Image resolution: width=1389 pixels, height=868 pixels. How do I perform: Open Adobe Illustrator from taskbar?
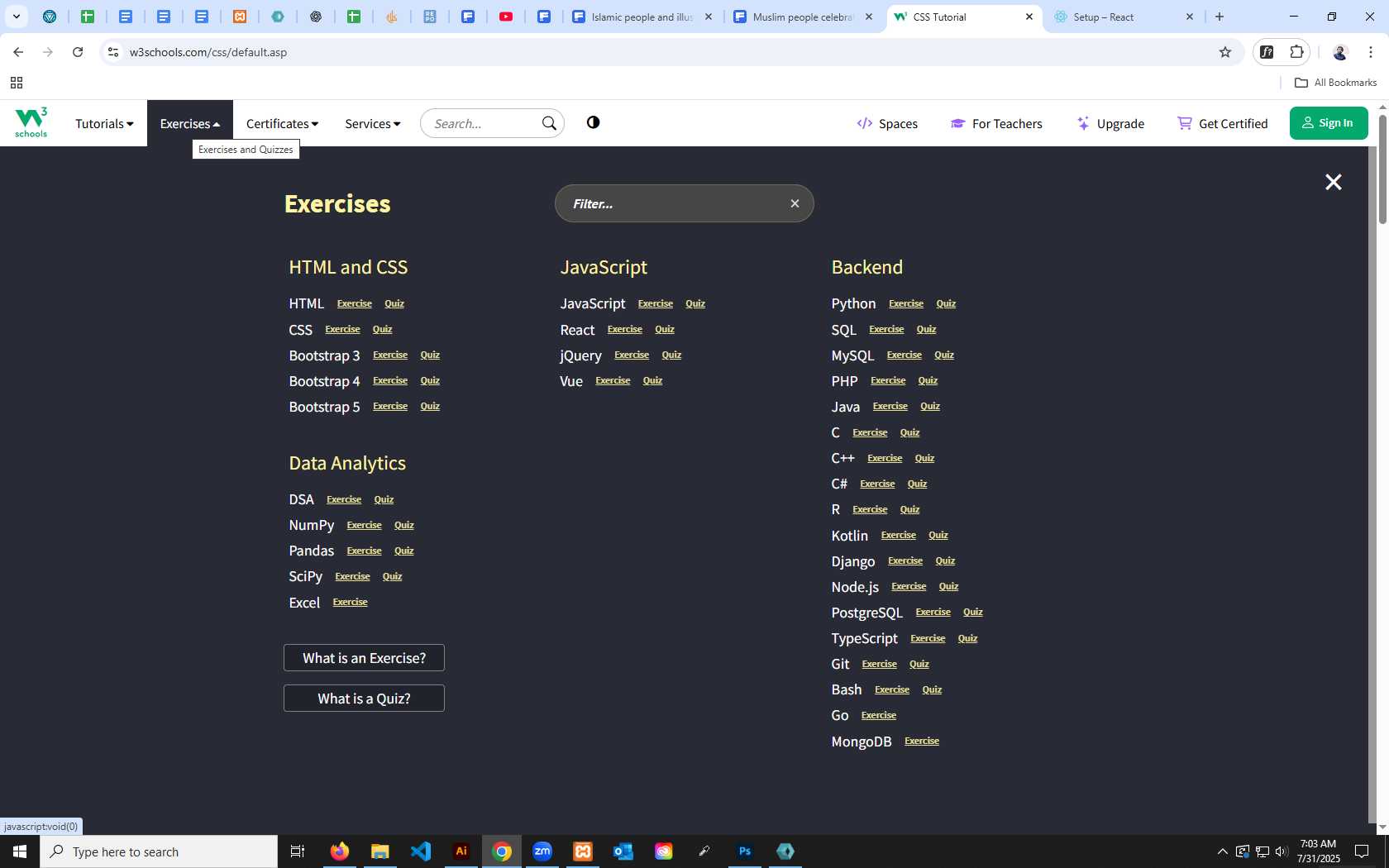pyautogui.click(x=461, y=851)
